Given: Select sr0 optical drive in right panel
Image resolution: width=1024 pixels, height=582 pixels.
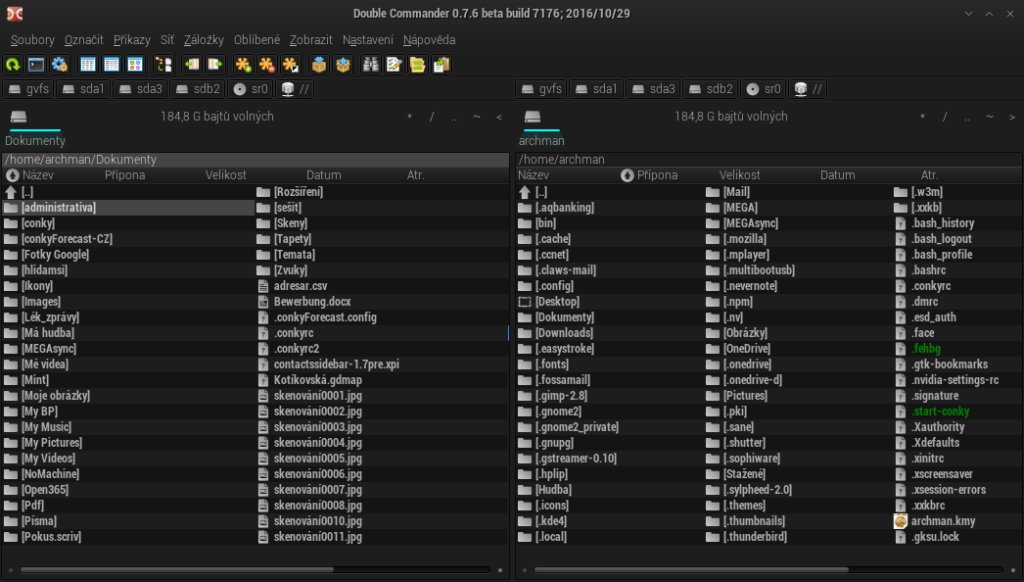Looking at the screenshot, I should 763,89.
